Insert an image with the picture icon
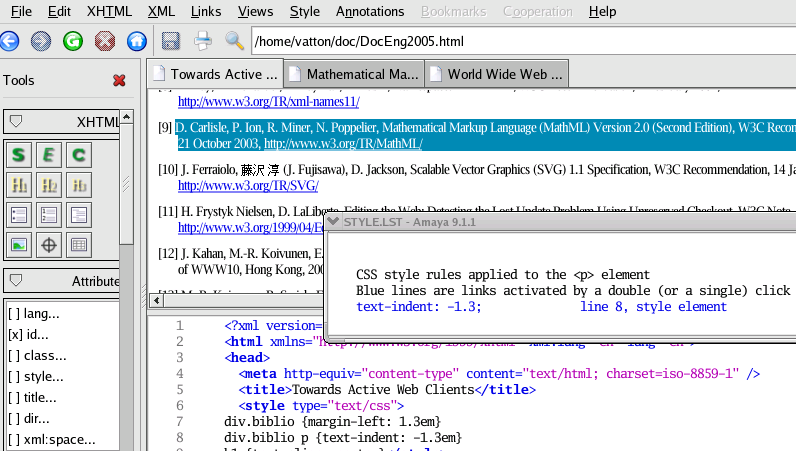The height and width of the screenshot is (451, 796). point(19,245)
